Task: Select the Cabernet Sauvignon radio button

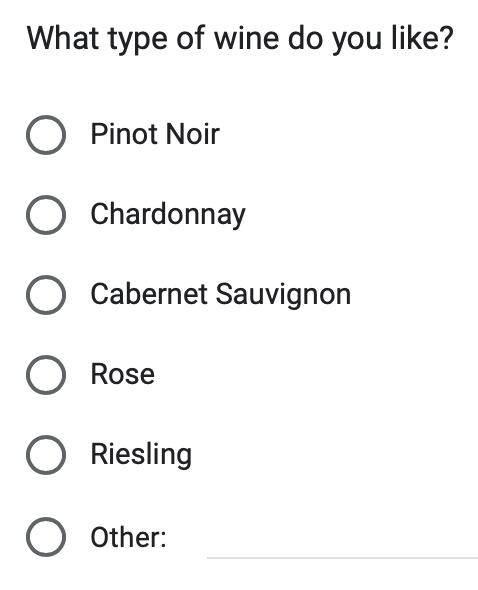Action: [x=46, y=295]
